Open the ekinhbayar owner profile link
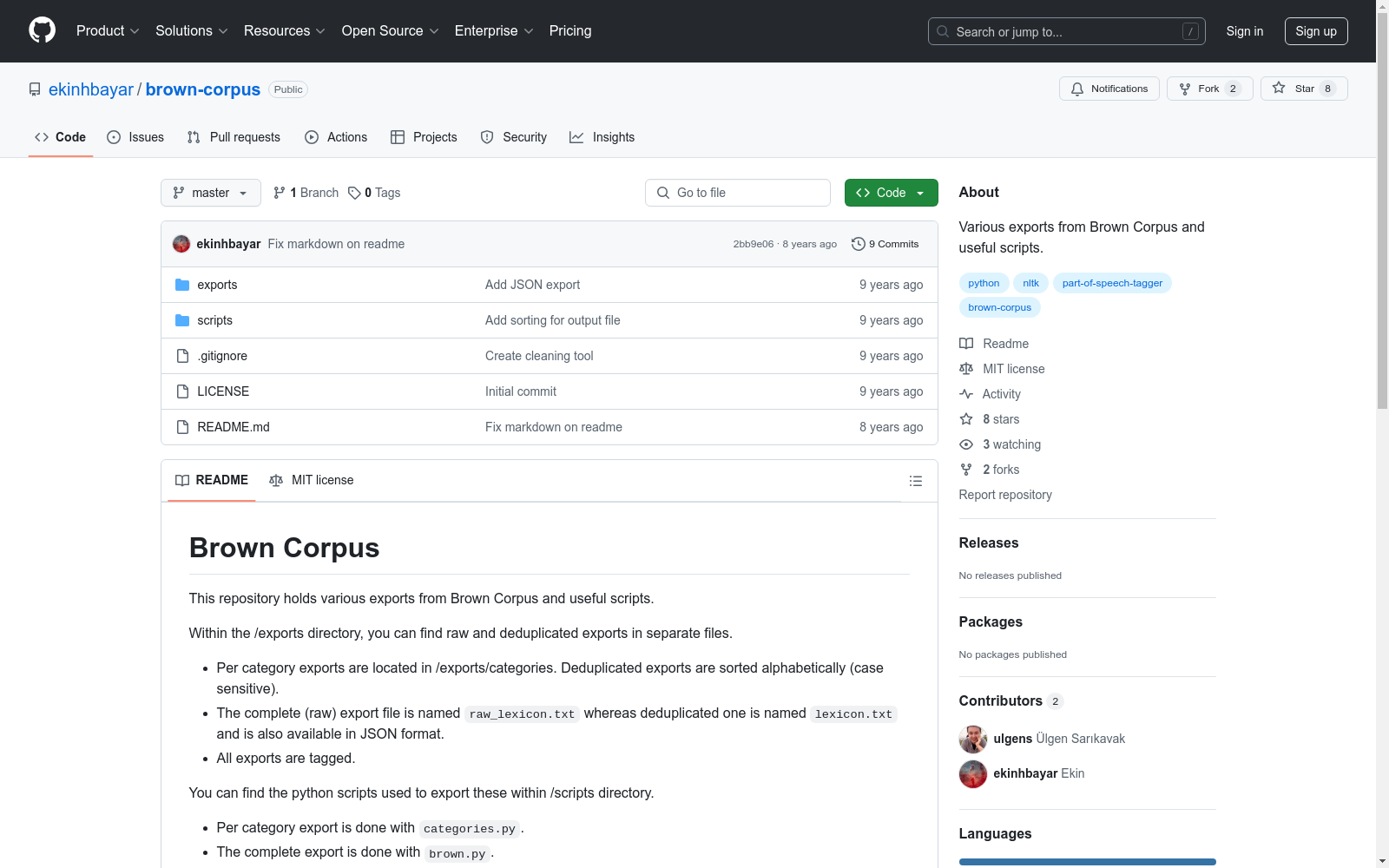This screenshot has width=1389, height=868. [x=91, y=89]
